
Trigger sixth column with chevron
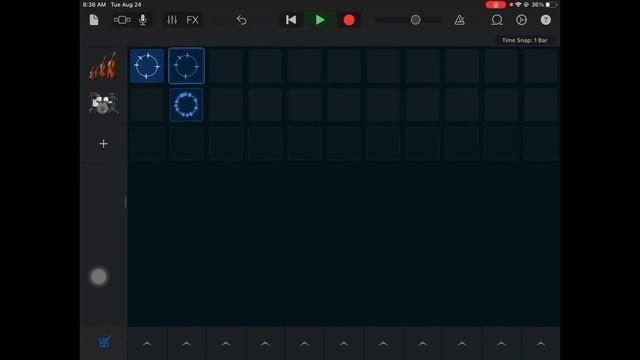point(344,344)
